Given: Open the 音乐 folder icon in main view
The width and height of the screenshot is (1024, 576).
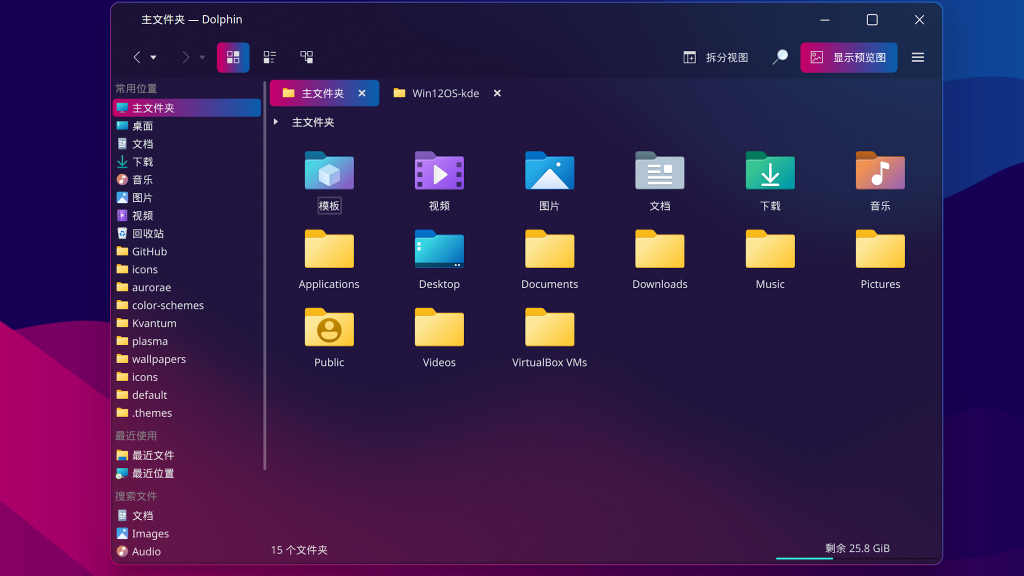Looking at the screenshot, I should (x=879, y=170).
